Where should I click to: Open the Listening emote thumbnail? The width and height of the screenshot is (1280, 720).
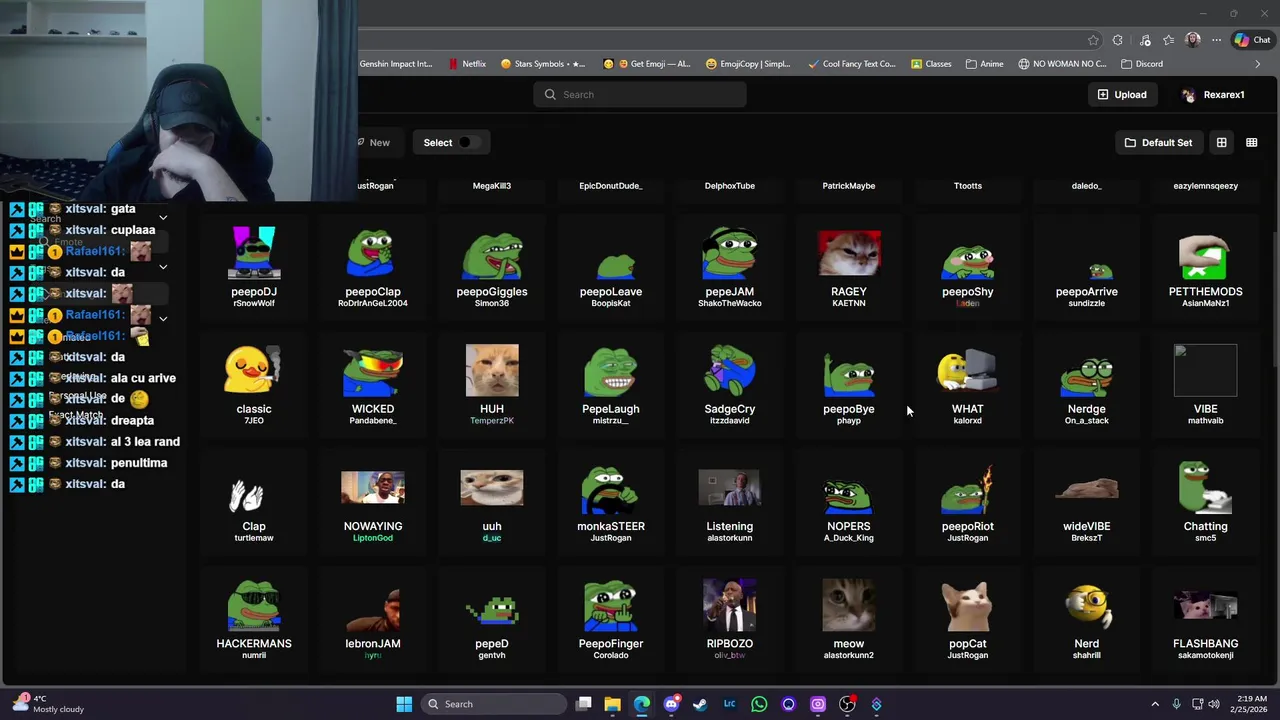(x=730, y=489)
